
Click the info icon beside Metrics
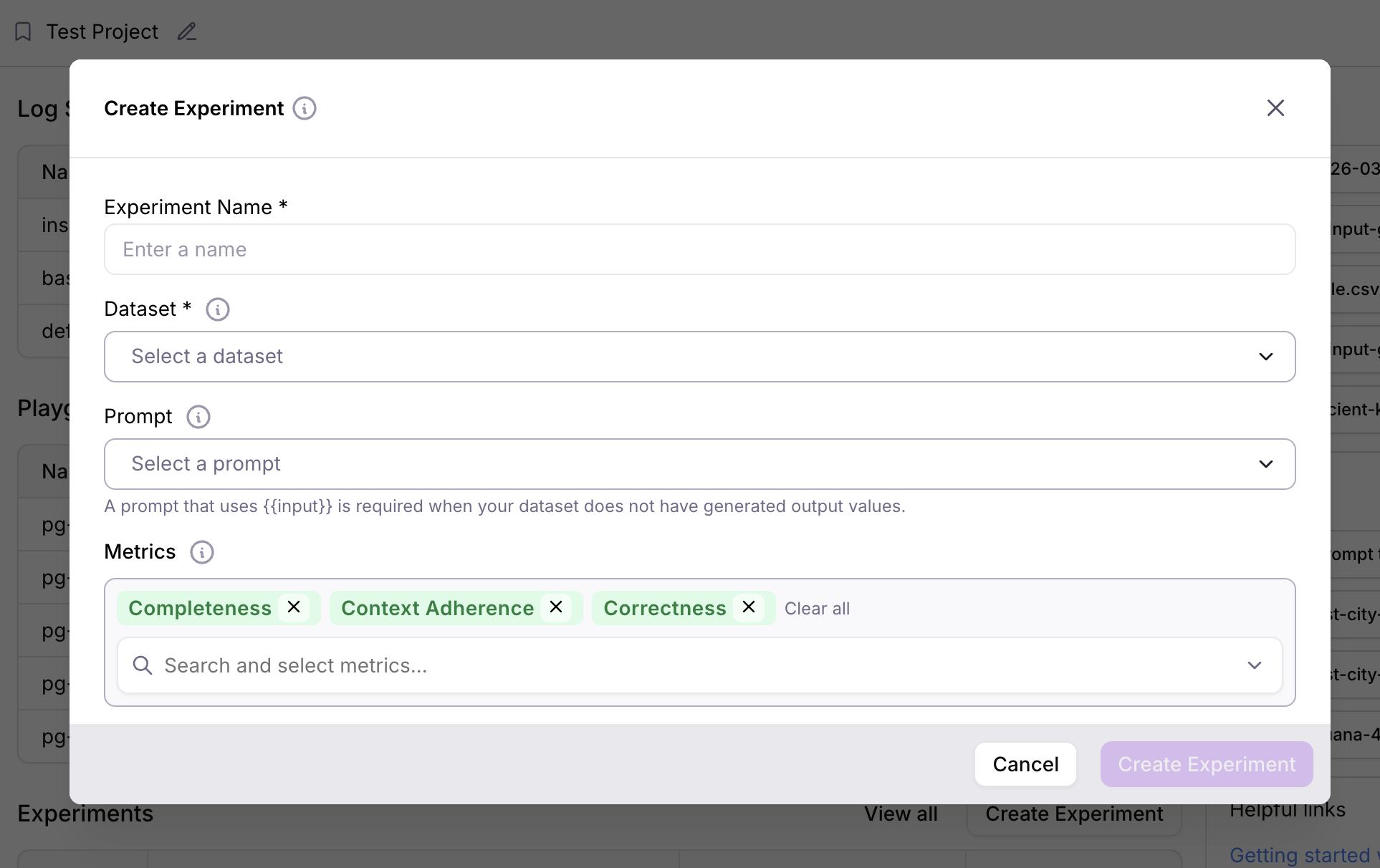click(201, 551)
